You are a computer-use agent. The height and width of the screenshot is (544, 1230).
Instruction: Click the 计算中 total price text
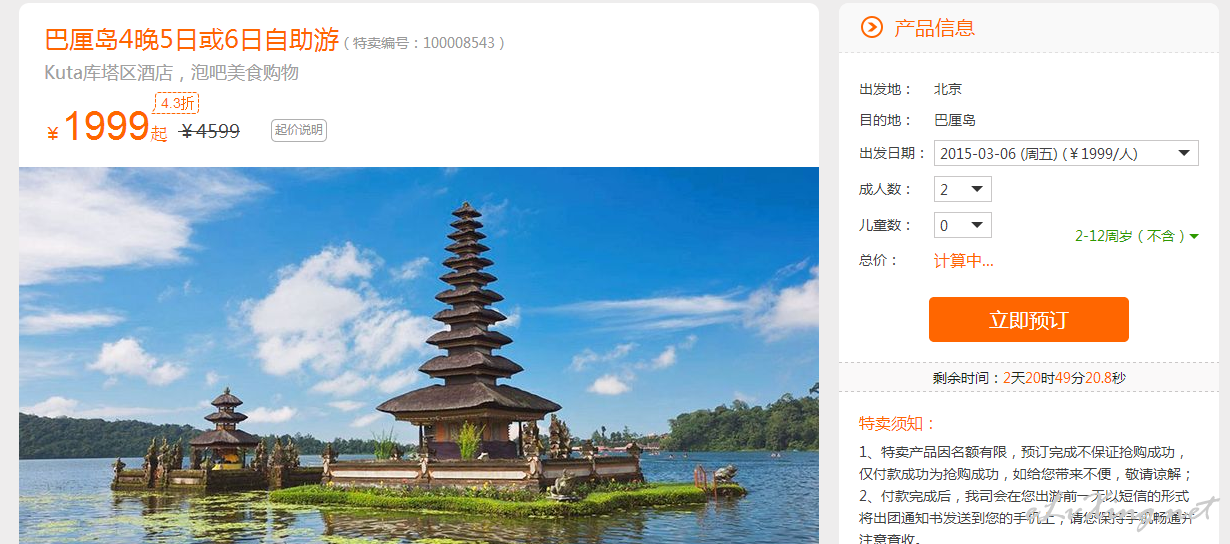tap(964, 261)
